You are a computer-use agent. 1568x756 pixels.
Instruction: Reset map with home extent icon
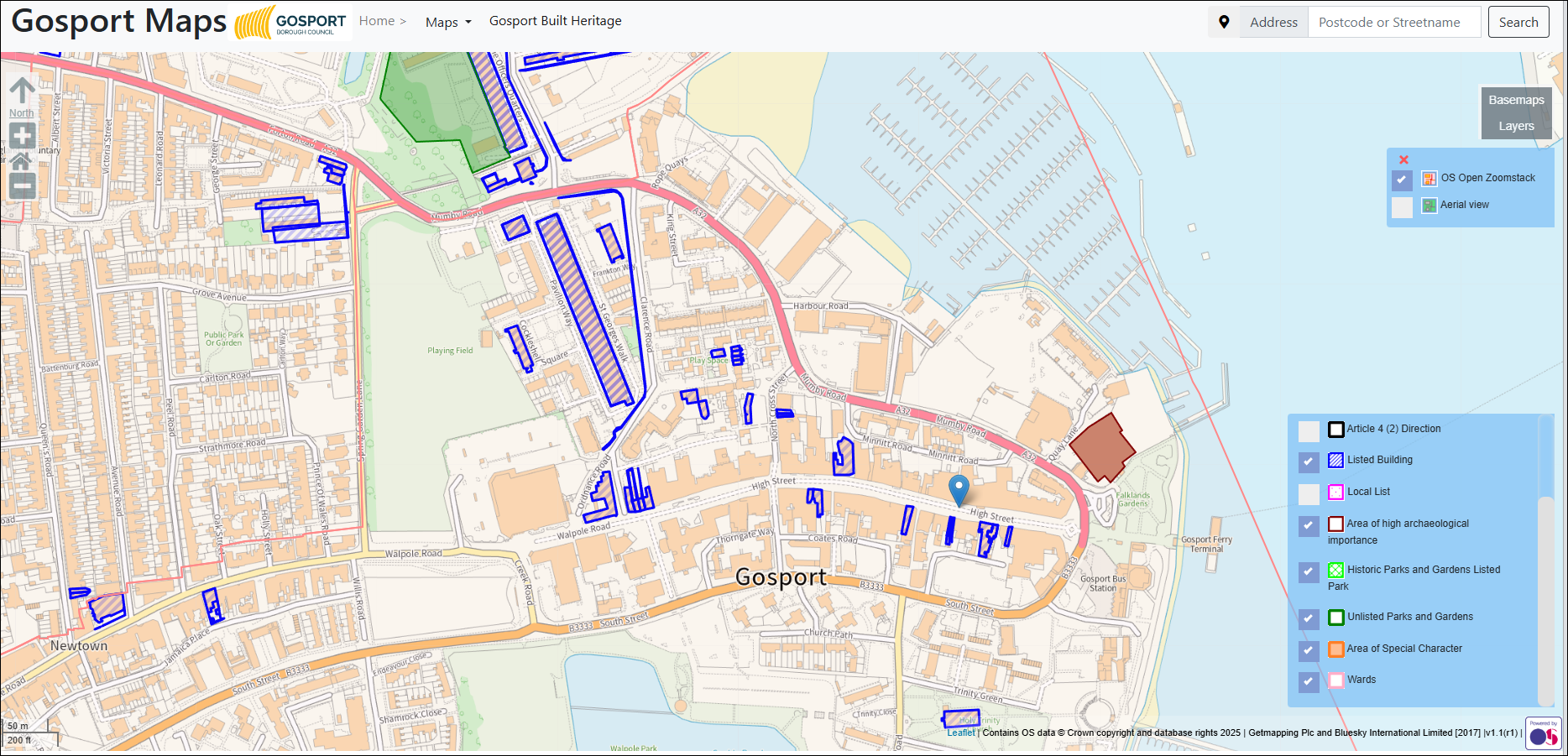point(22,161)
